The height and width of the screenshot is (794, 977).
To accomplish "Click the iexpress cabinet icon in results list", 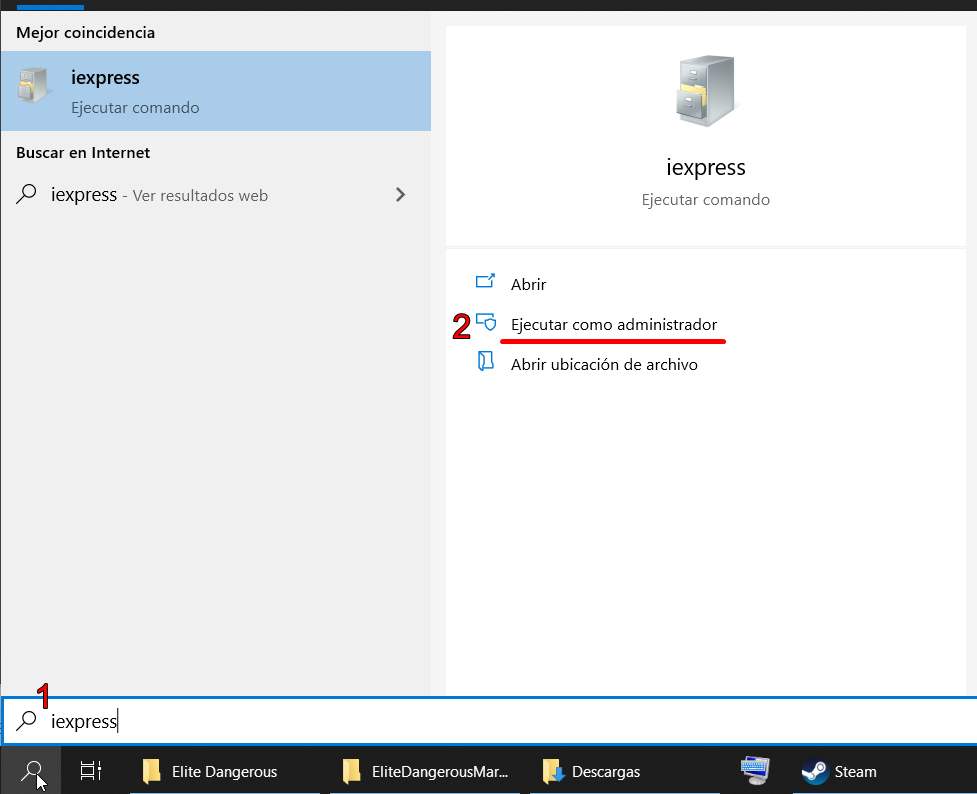I will (33, 85).
